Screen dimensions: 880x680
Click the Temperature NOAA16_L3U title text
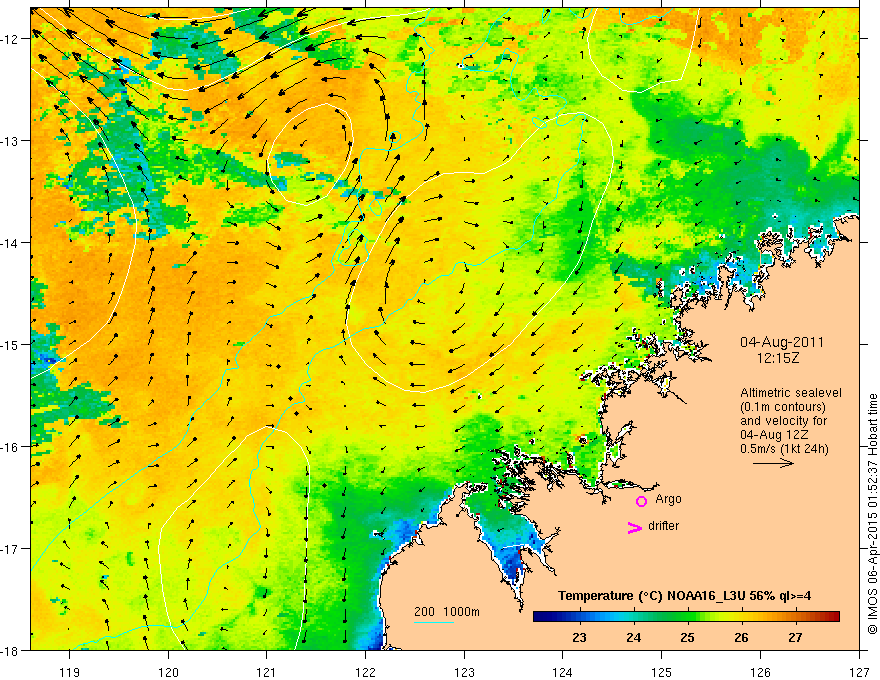pos(684,596)
